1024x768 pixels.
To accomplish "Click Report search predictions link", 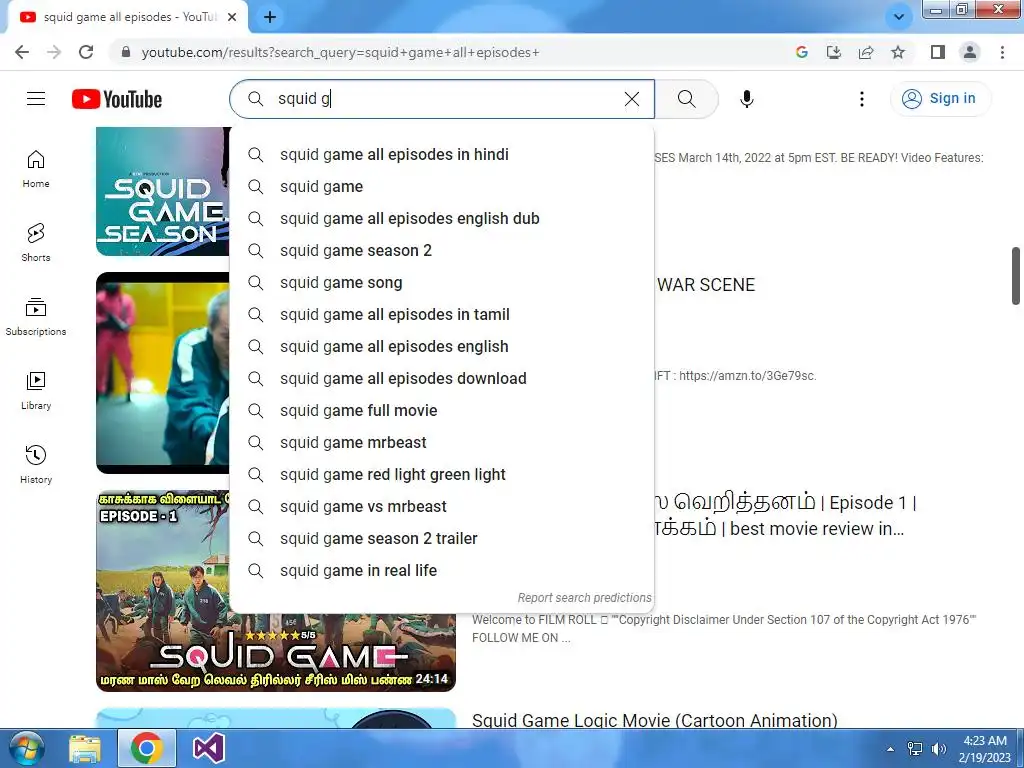I will click(x=584, y=598).
